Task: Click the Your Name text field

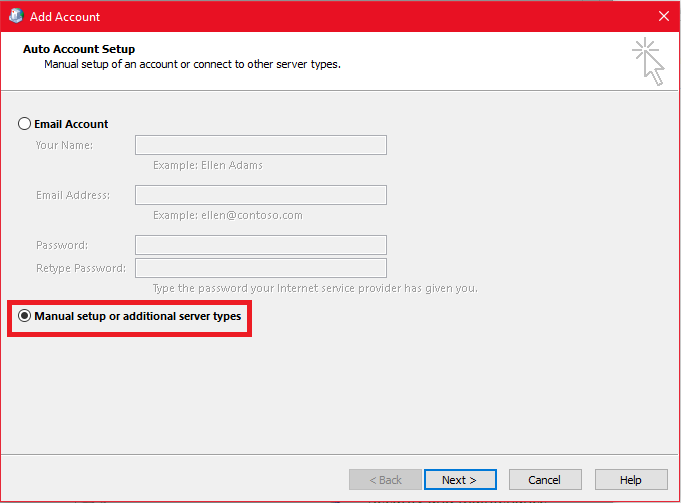Action: pos(260,145)
